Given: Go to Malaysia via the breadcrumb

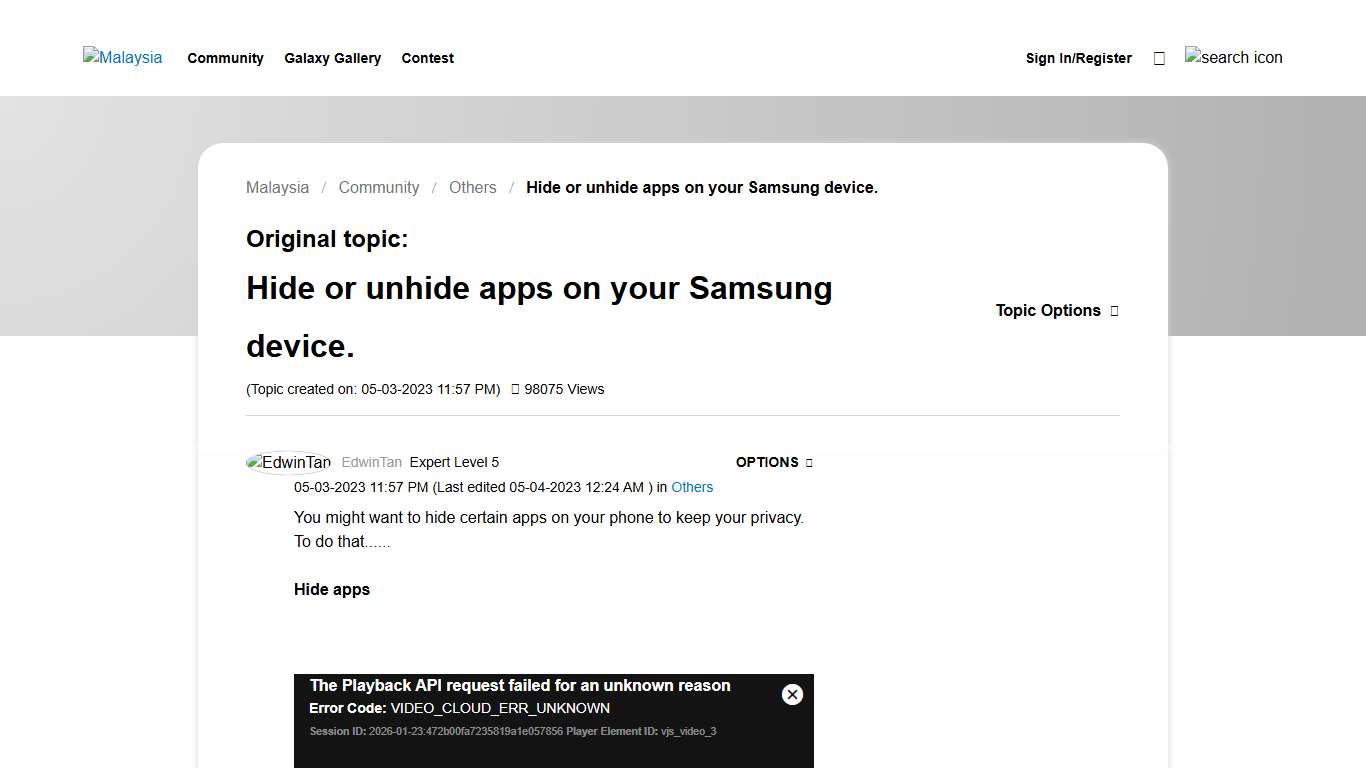Looking at the screenshot, I should pos(277,187).
